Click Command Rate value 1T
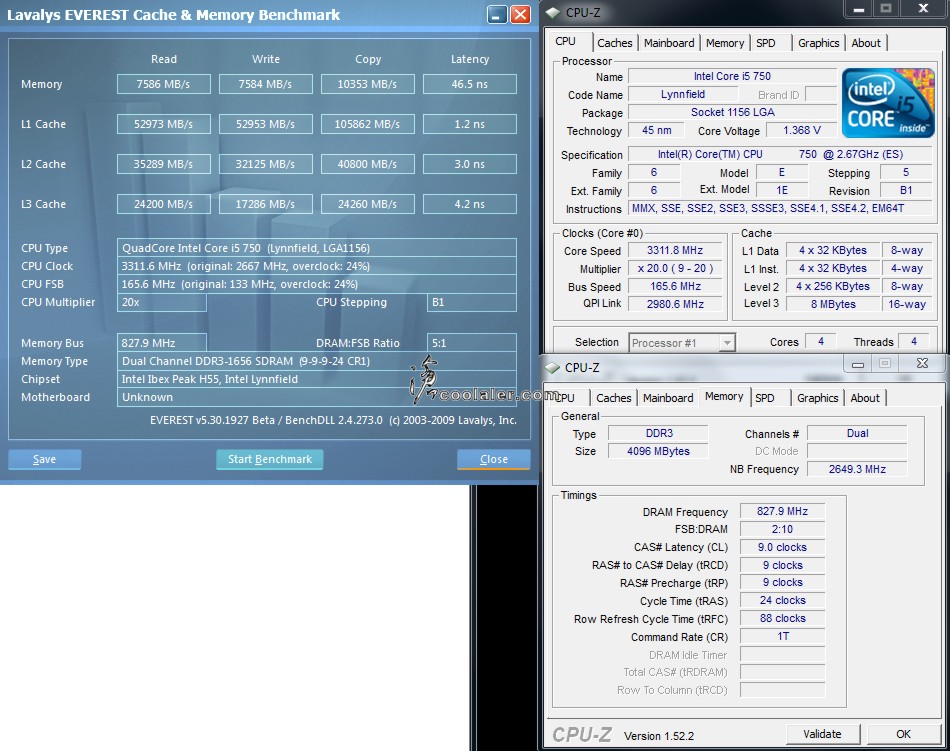The height and width of the screenshot is (751, 950). pyautogui.click(x=782, y=636)
